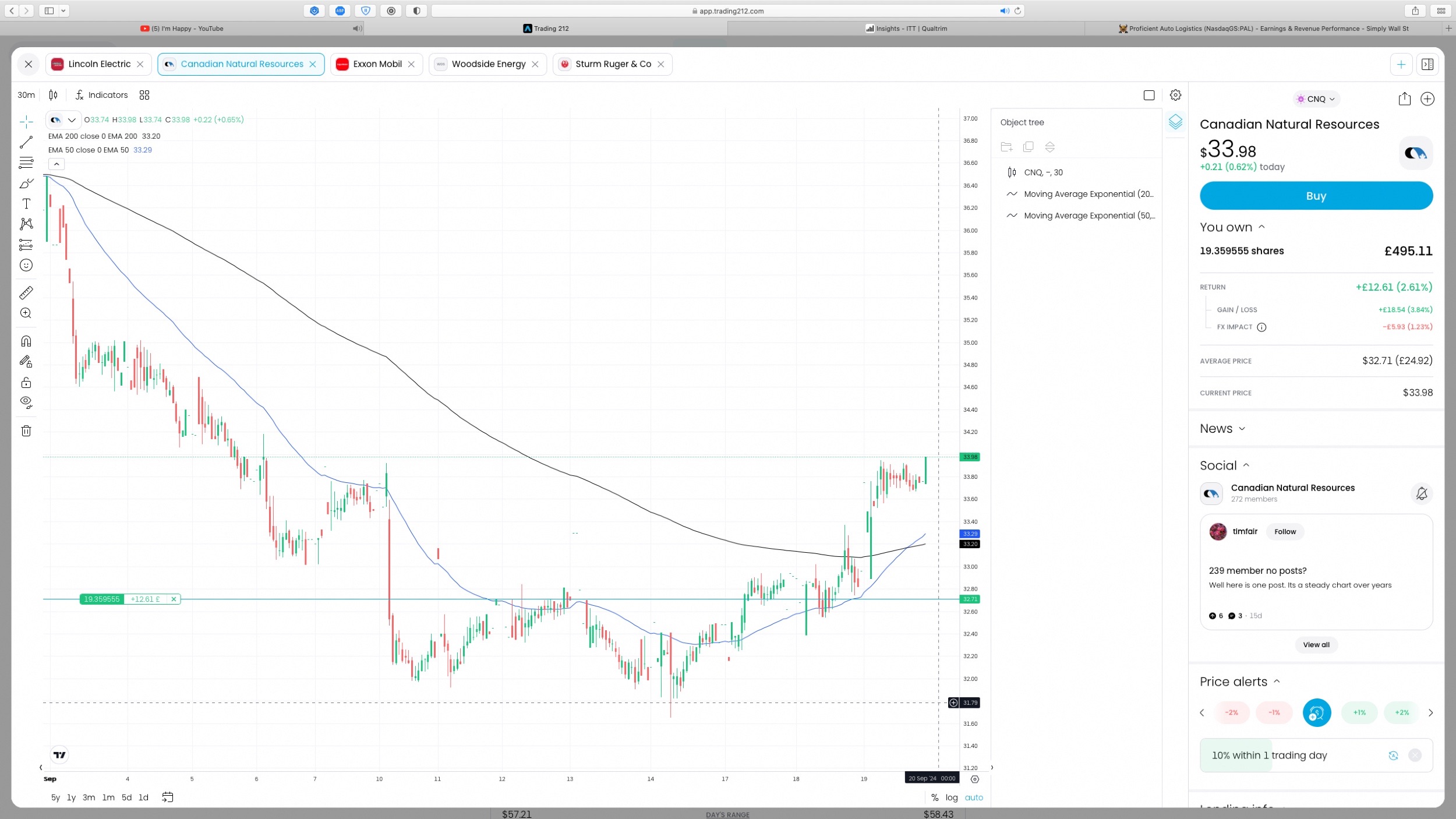Select the 5d time range
This screenshot has height=819, width=1456.
click(126, 797)
